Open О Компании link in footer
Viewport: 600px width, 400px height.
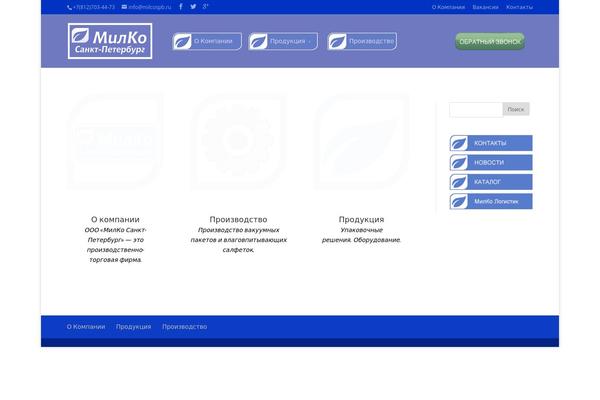86,327
